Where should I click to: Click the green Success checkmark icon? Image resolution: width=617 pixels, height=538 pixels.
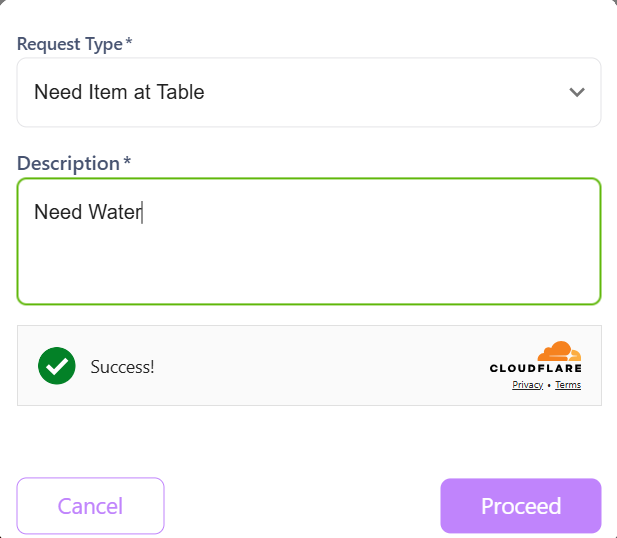coord(57,366)
